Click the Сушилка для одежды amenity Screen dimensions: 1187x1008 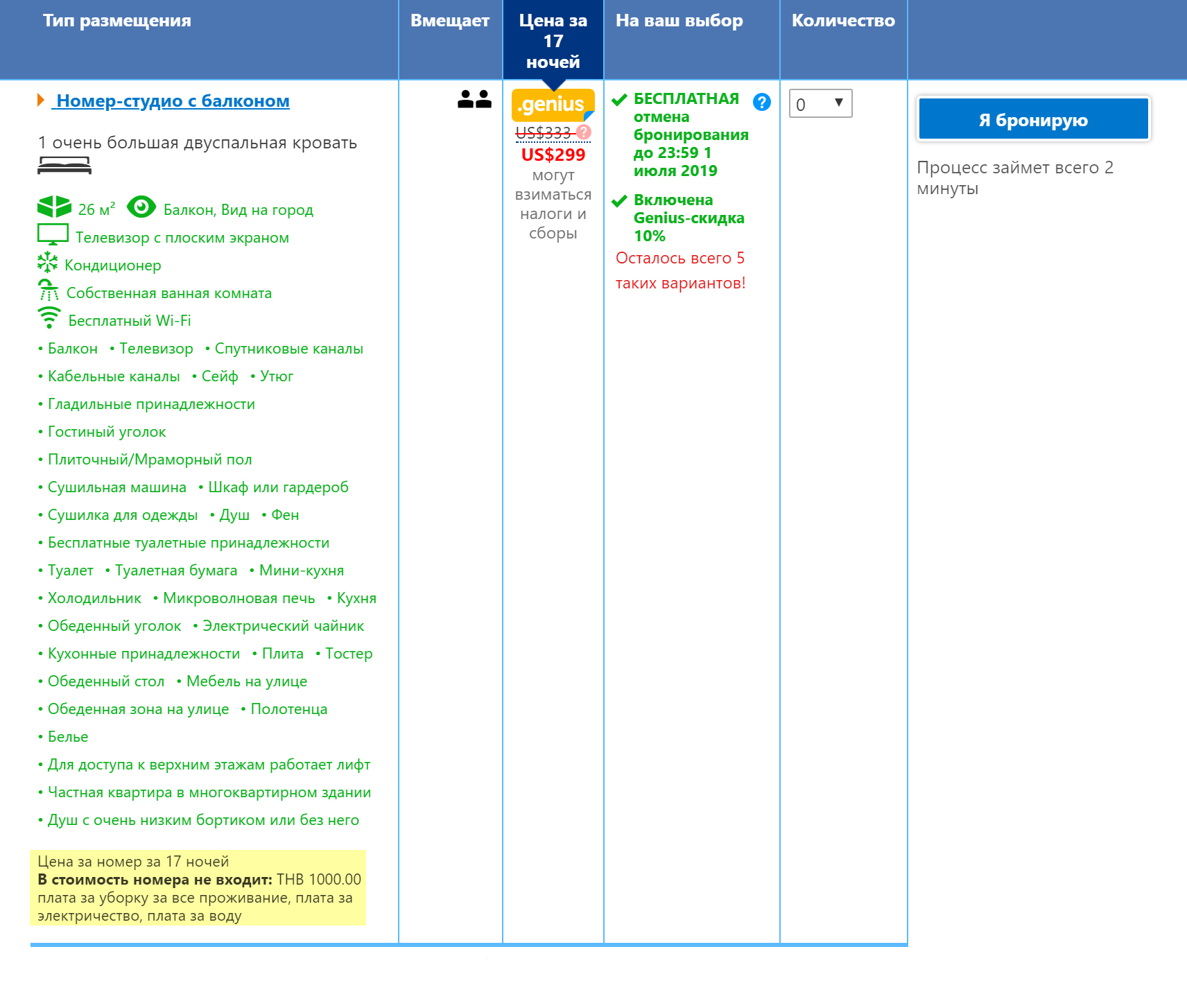[123, 514]
